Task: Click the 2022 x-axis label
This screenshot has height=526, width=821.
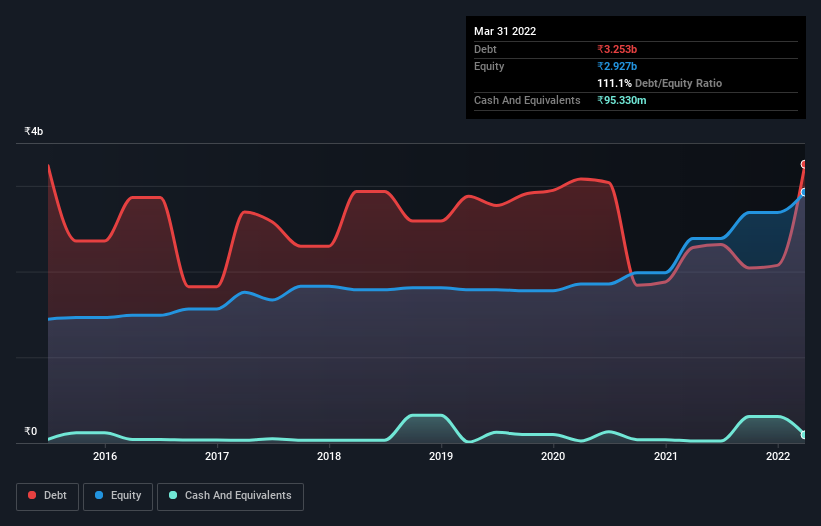Action: point(778,456)
